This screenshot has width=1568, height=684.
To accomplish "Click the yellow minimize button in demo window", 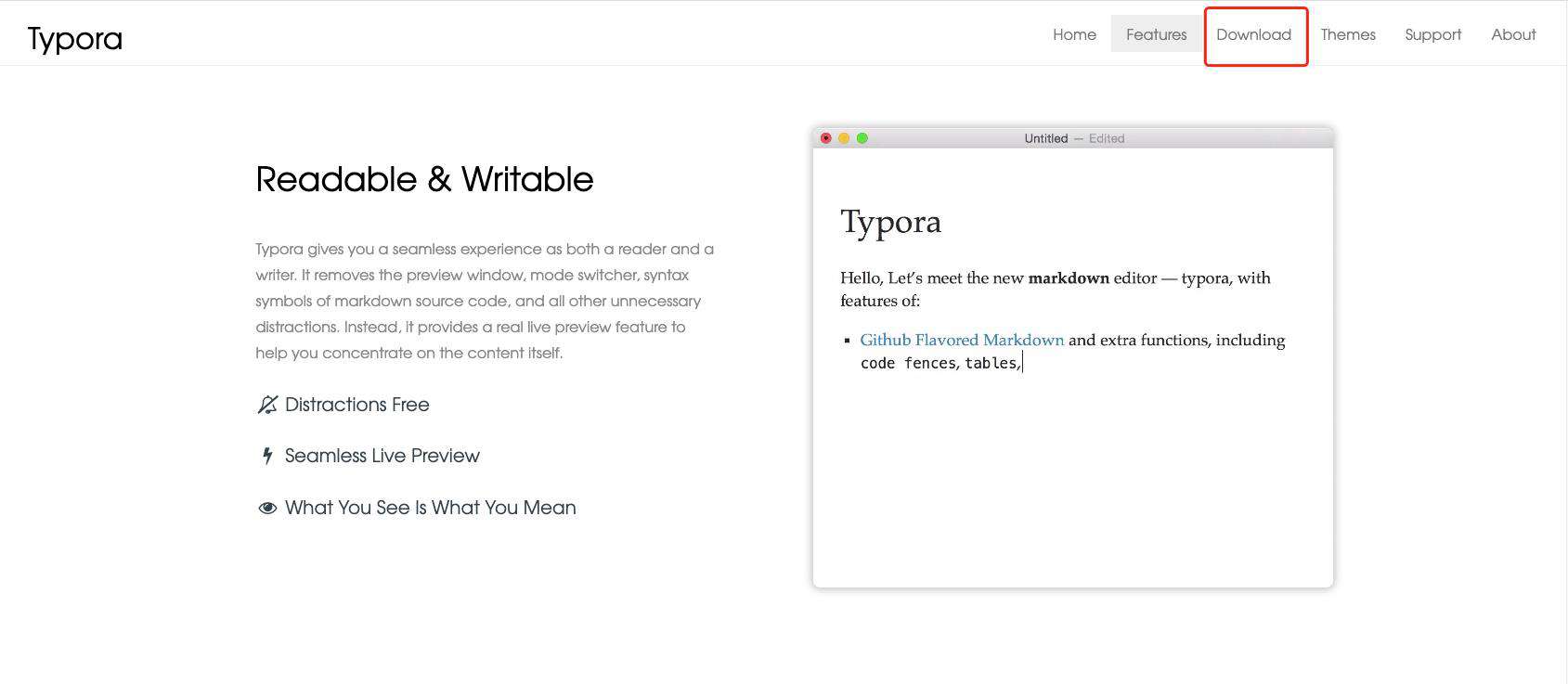I will pyautogui.click(x=844, y=138).
